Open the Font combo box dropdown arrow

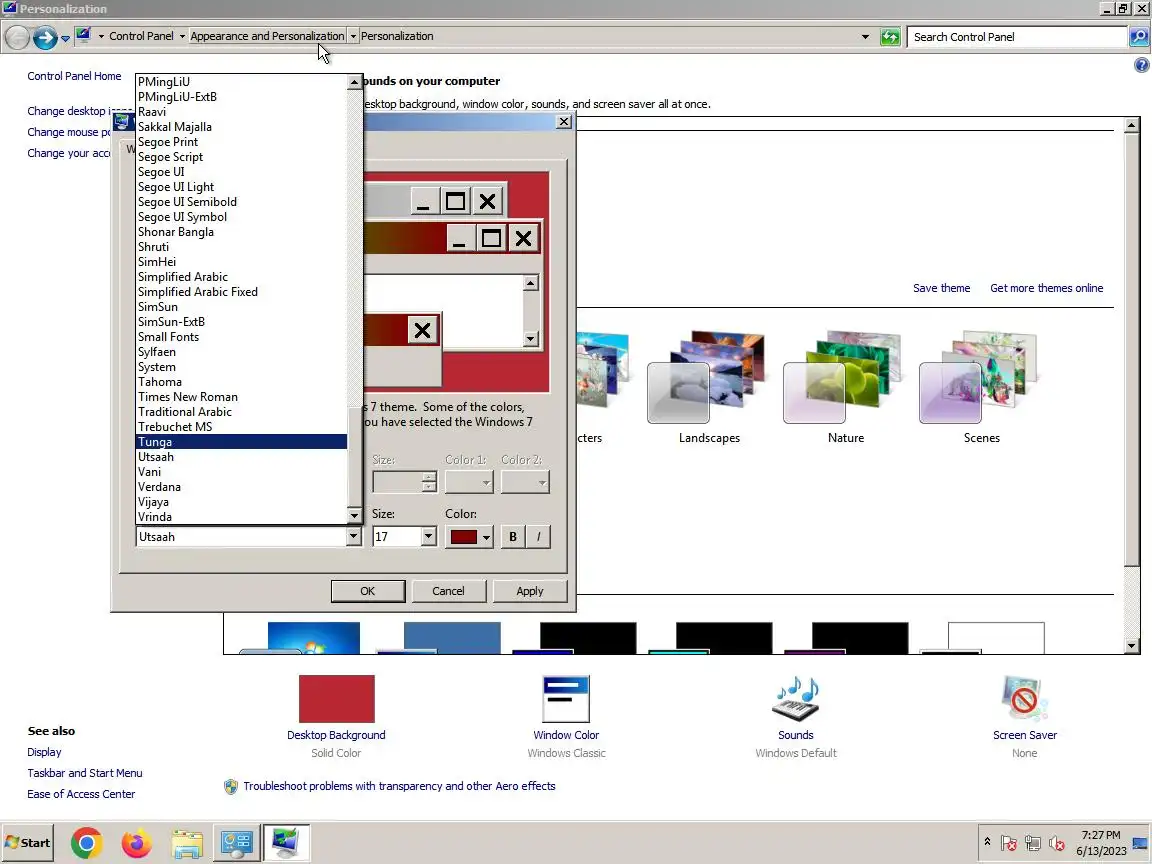coord(353,537)
